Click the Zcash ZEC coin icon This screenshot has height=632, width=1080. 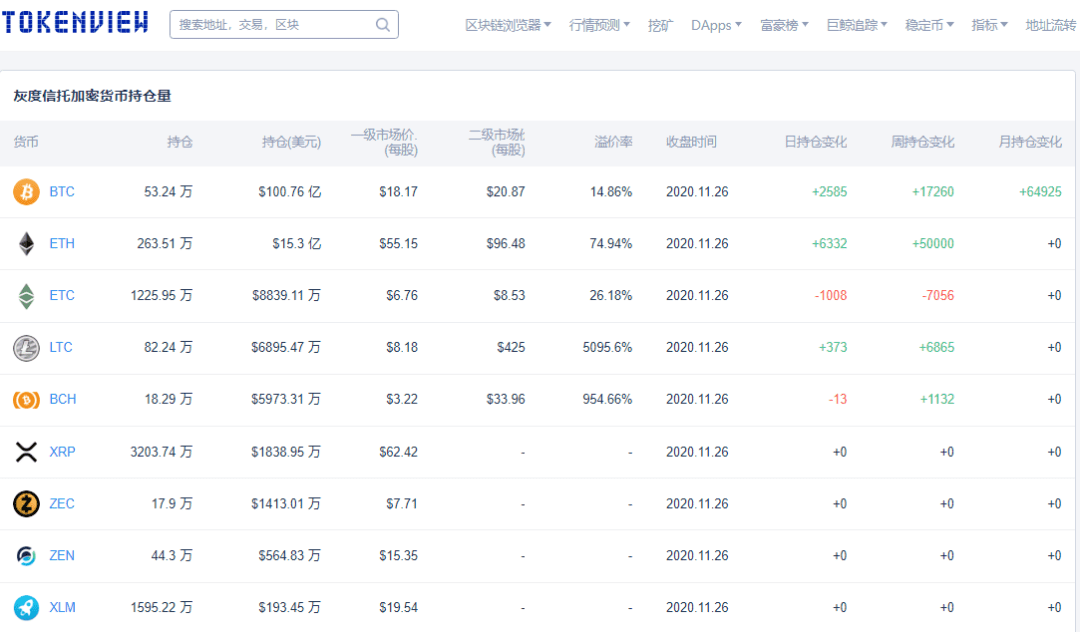click(26, 504)
